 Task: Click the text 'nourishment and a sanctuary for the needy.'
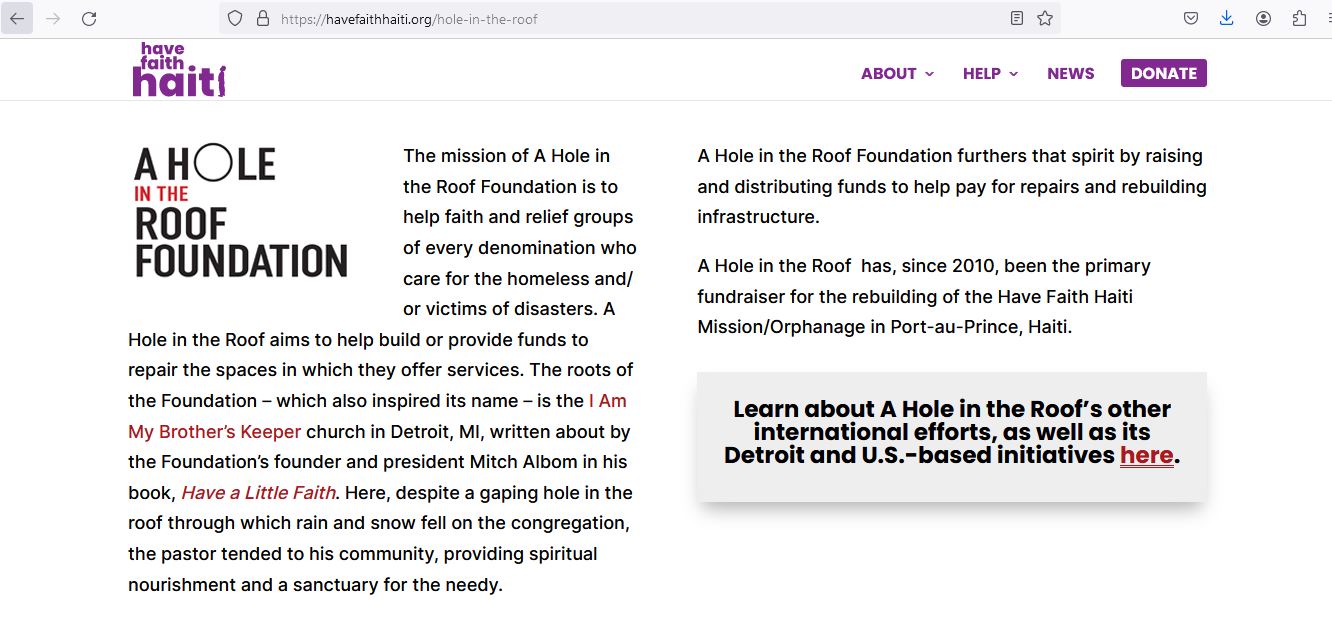tap(315, 585)
